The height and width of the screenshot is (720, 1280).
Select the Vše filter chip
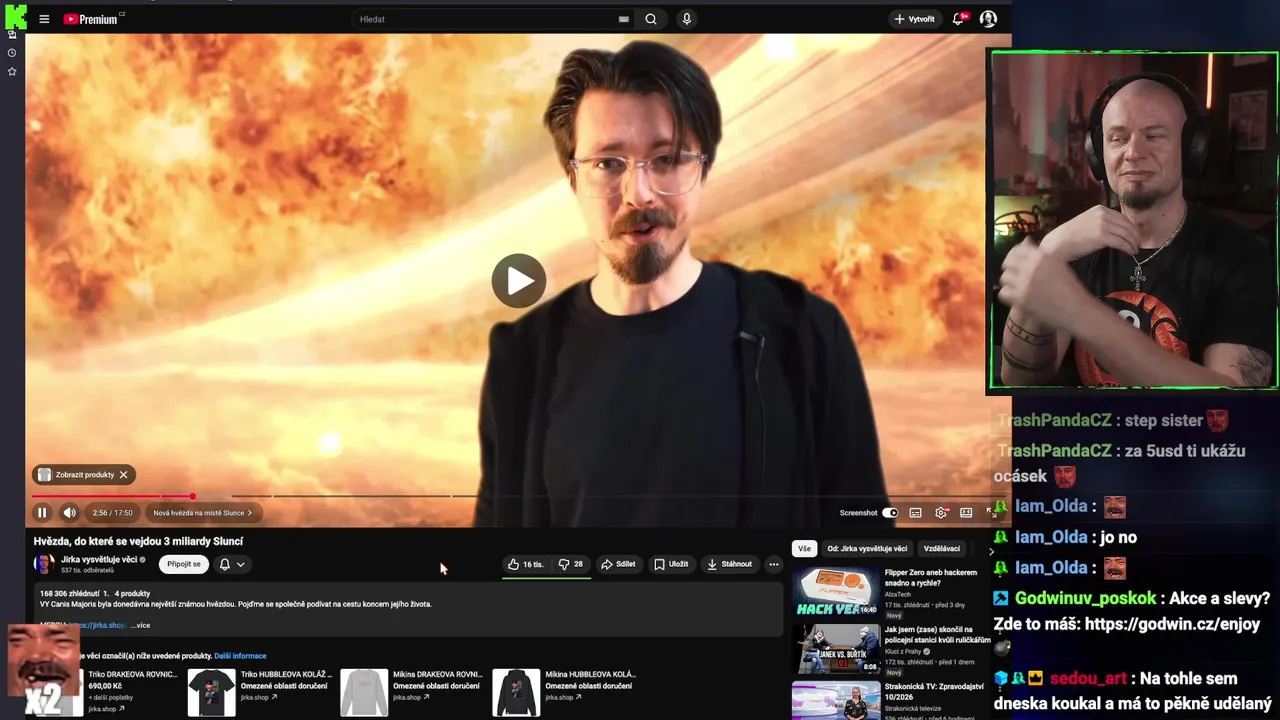[804, 549]
